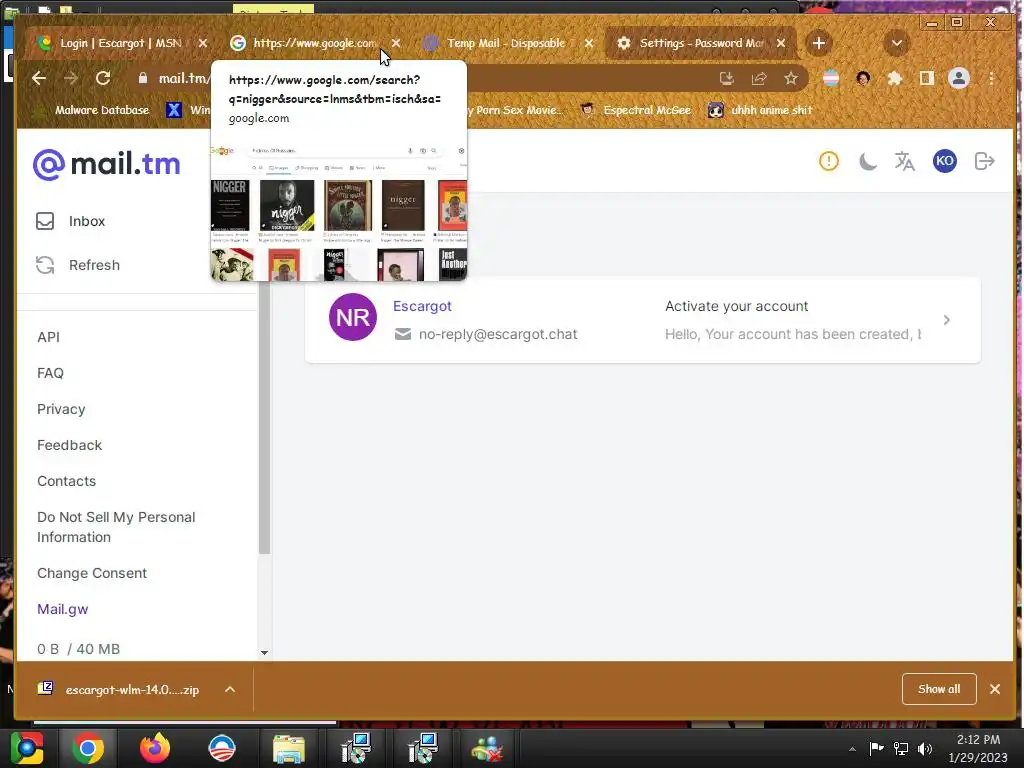The width and height of the screenshot is (1024, 768).
Task: Open the Messenger taskbar icon
Action: tap(487, 748)
